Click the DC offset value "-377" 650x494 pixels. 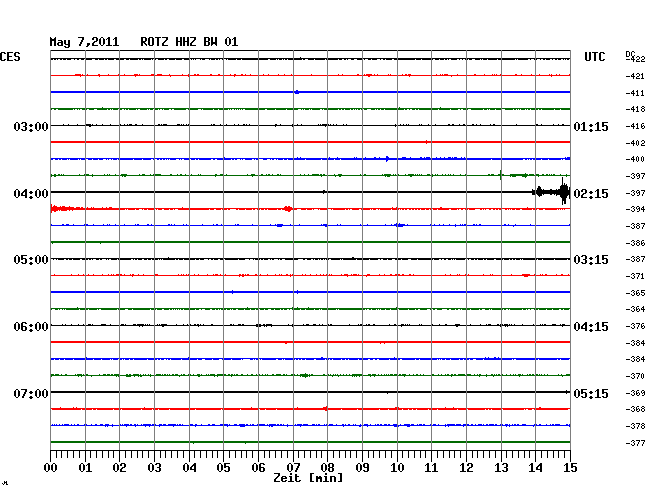point(635,443)
